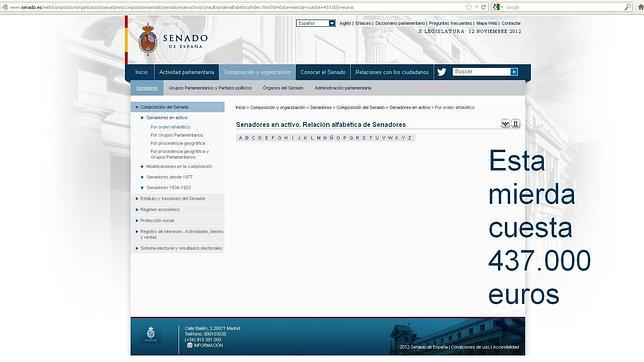Screen dimensions: 644x362
Task: Click the rightmost icon beside Senadores heading
Action: click(x=516, y=124)
